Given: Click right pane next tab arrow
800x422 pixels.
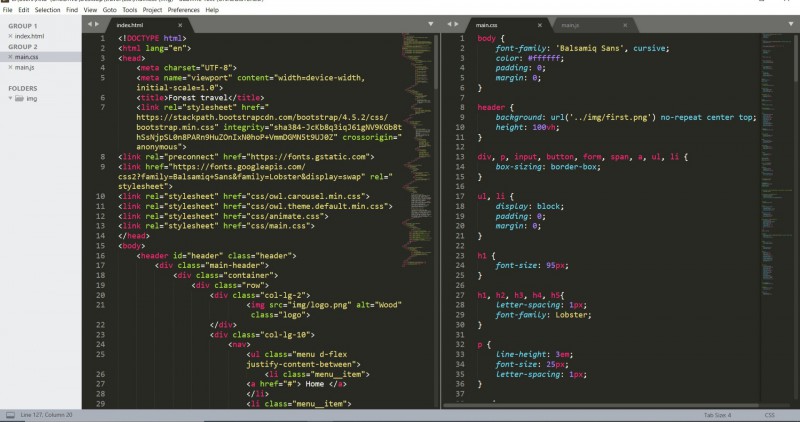Looking at the screenshot, I should click(457, 24).
